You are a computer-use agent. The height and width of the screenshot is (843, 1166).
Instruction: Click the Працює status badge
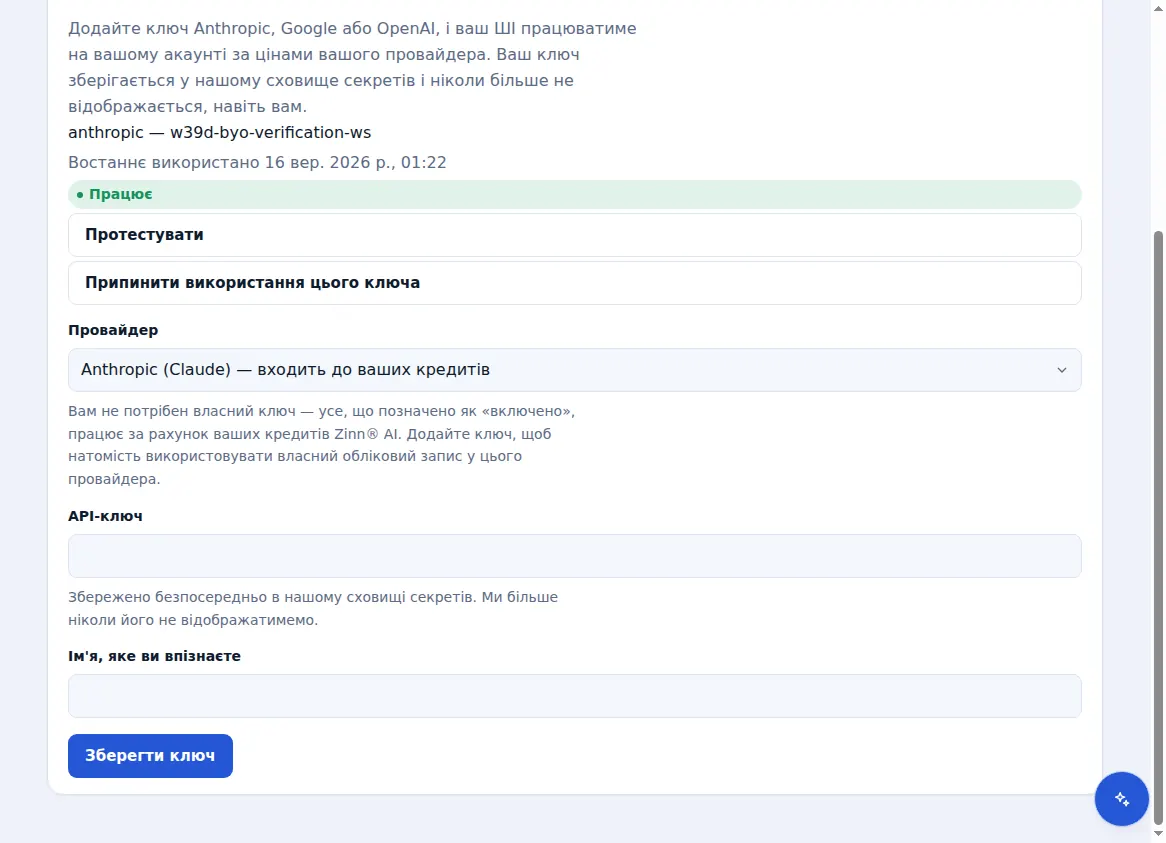tap(574, 194)
